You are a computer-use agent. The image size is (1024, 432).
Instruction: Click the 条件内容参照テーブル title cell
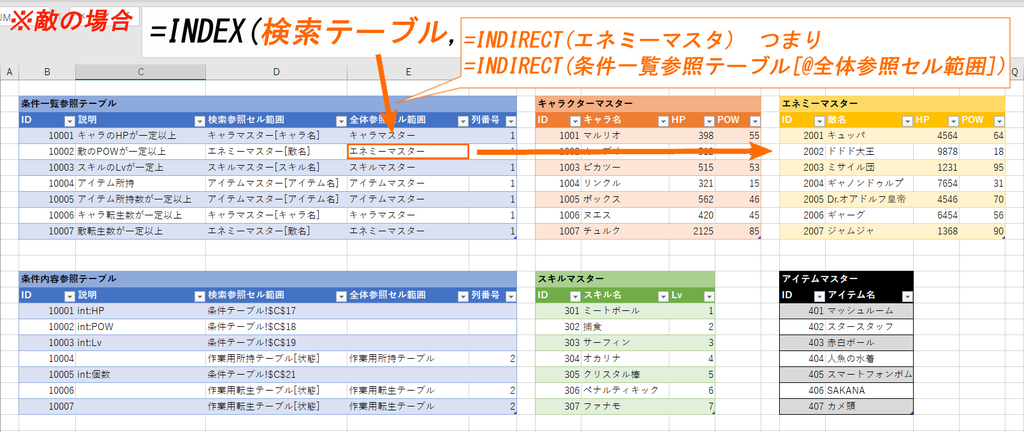pos(268,279)
